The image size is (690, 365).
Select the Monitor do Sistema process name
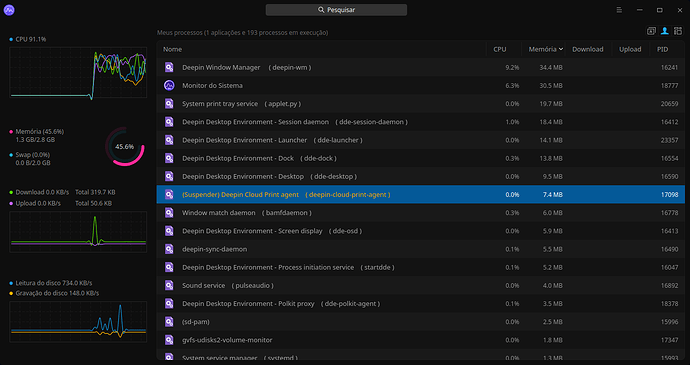point(213,85)
